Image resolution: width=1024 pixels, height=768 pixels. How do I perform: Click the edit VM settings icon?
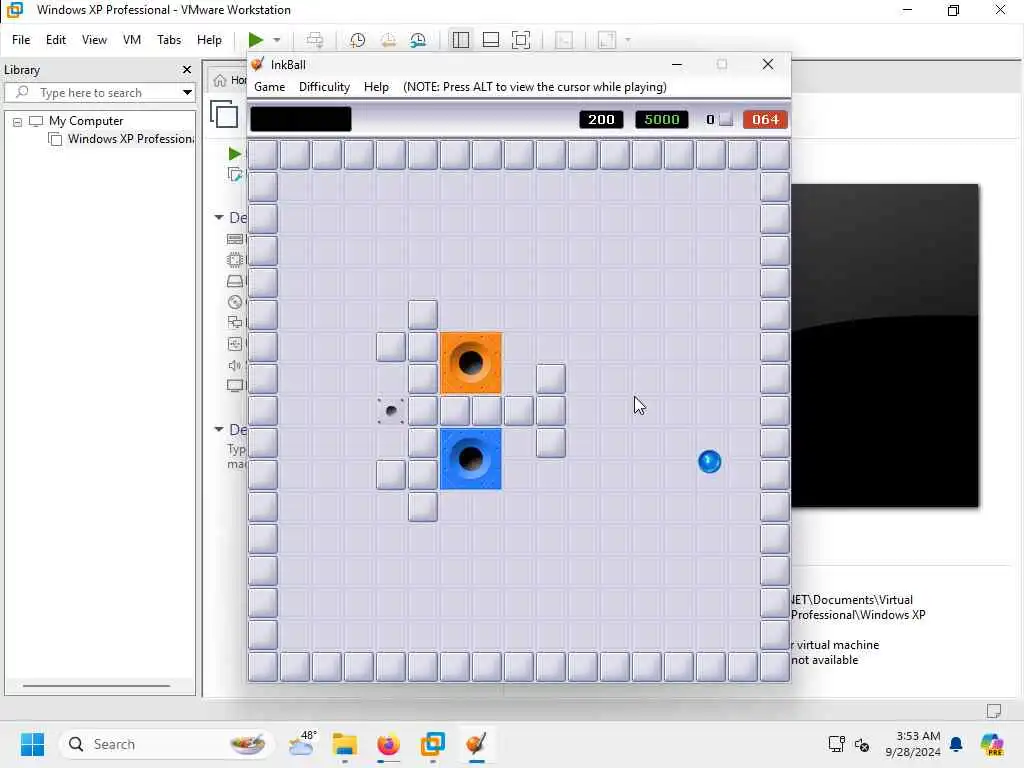(x=235, y=174)
